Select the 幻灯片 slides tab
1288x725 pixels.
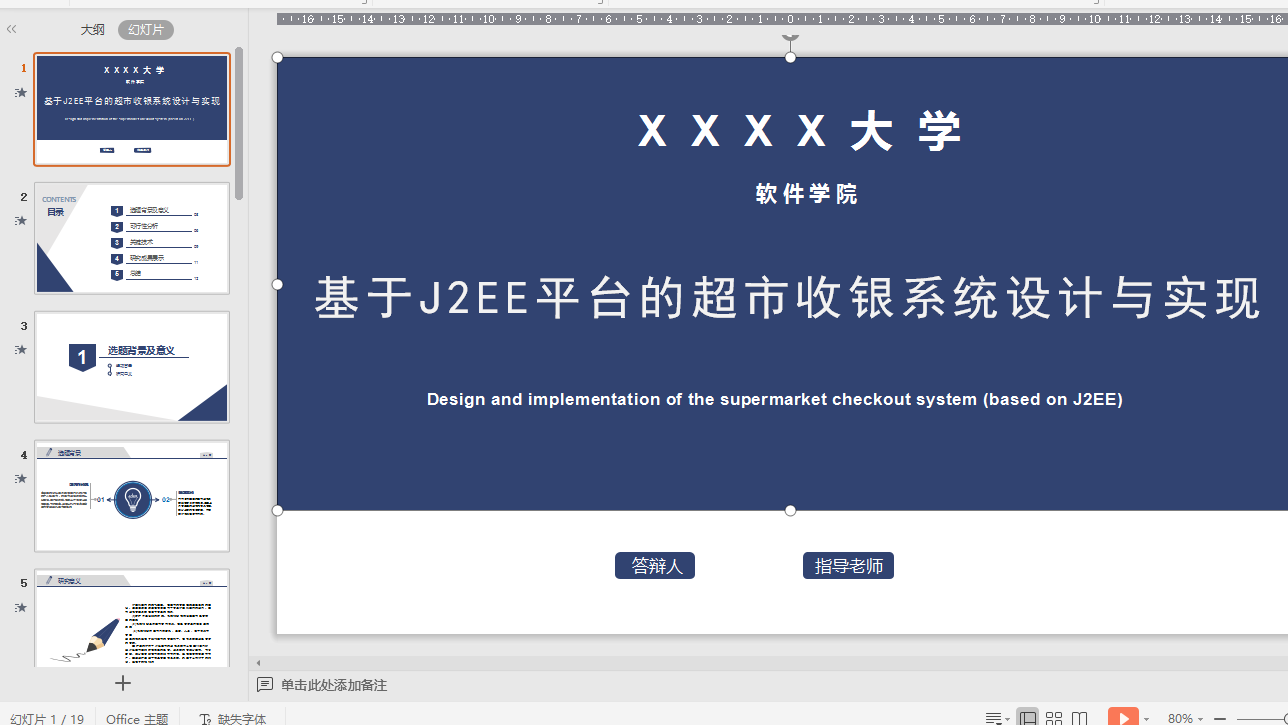click(146, 30)
